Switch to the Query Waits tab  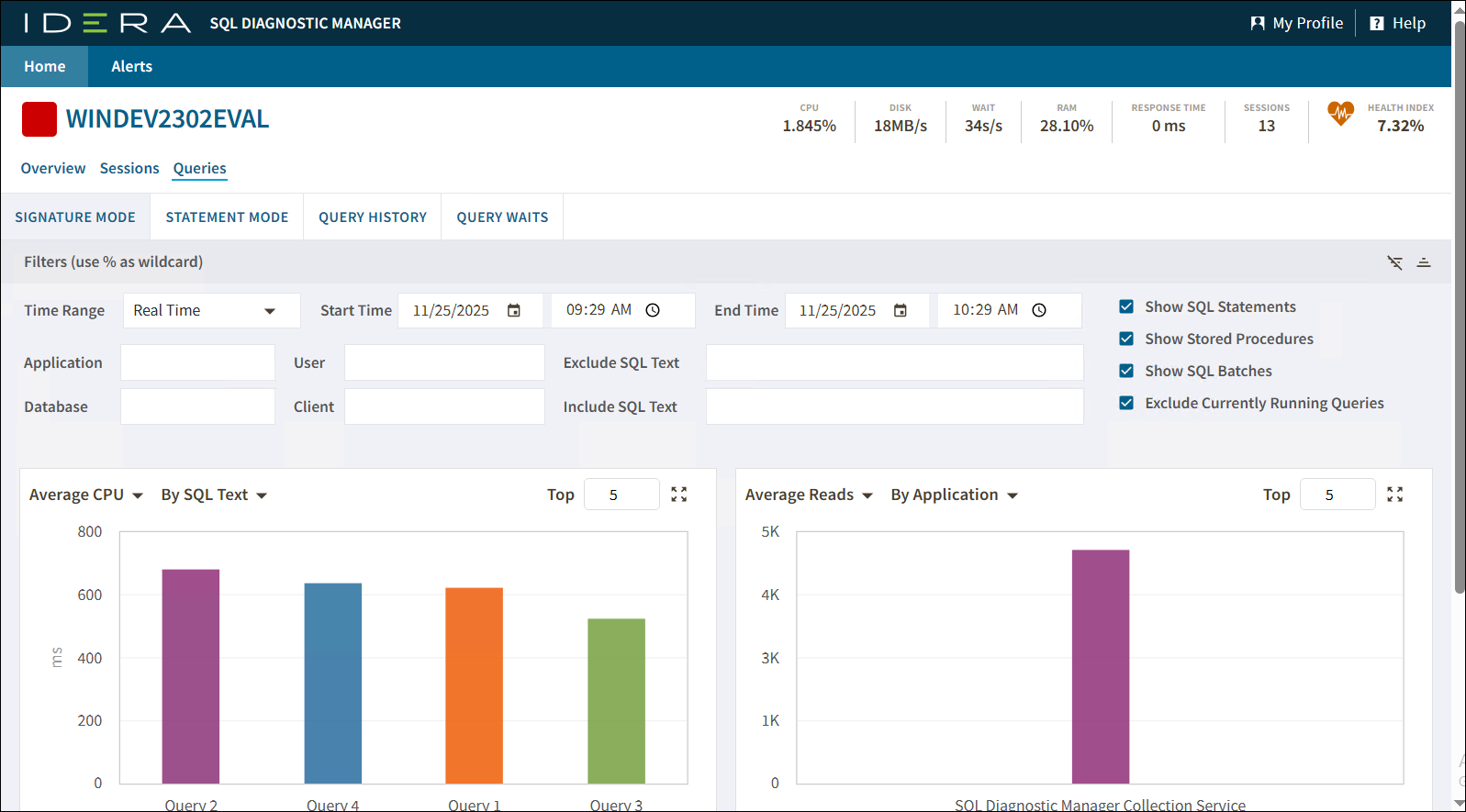coord(502,217)
